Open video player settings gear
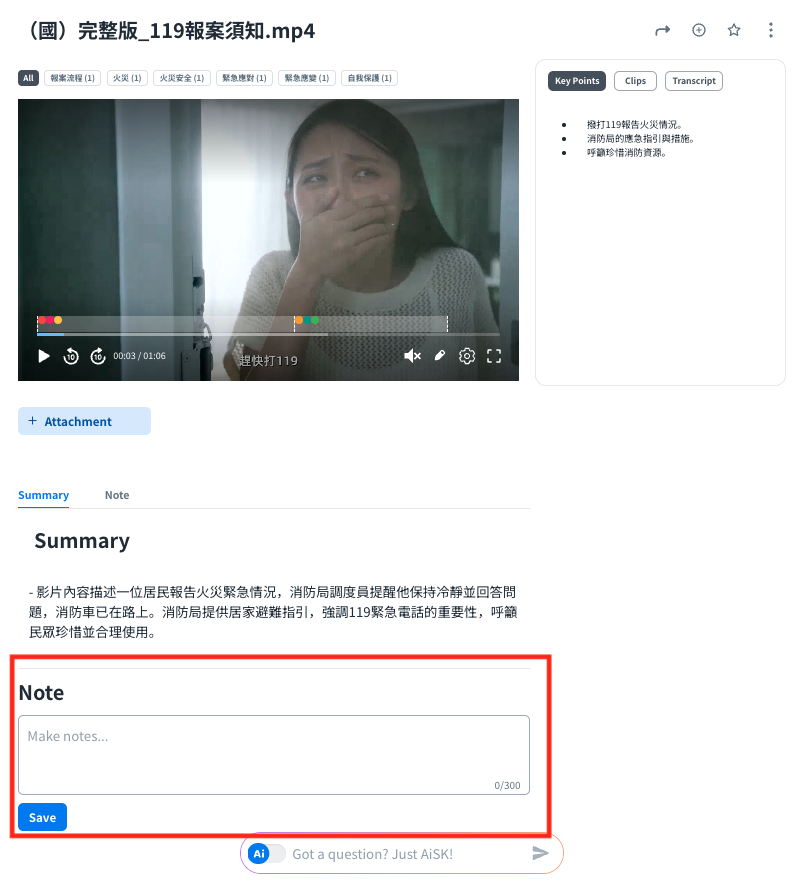 467,356
